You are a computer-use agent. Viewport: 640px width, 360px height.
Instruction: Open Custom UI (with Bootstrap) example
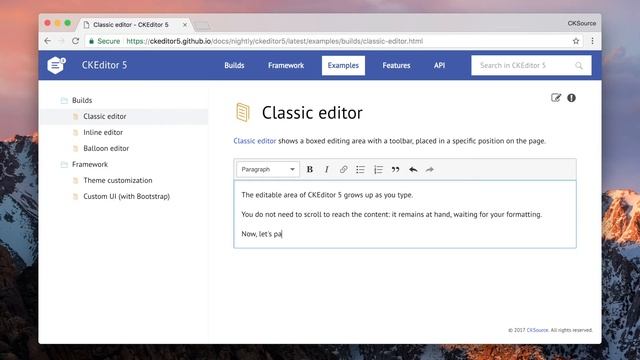pyautogui.click(x=127, y=196)
